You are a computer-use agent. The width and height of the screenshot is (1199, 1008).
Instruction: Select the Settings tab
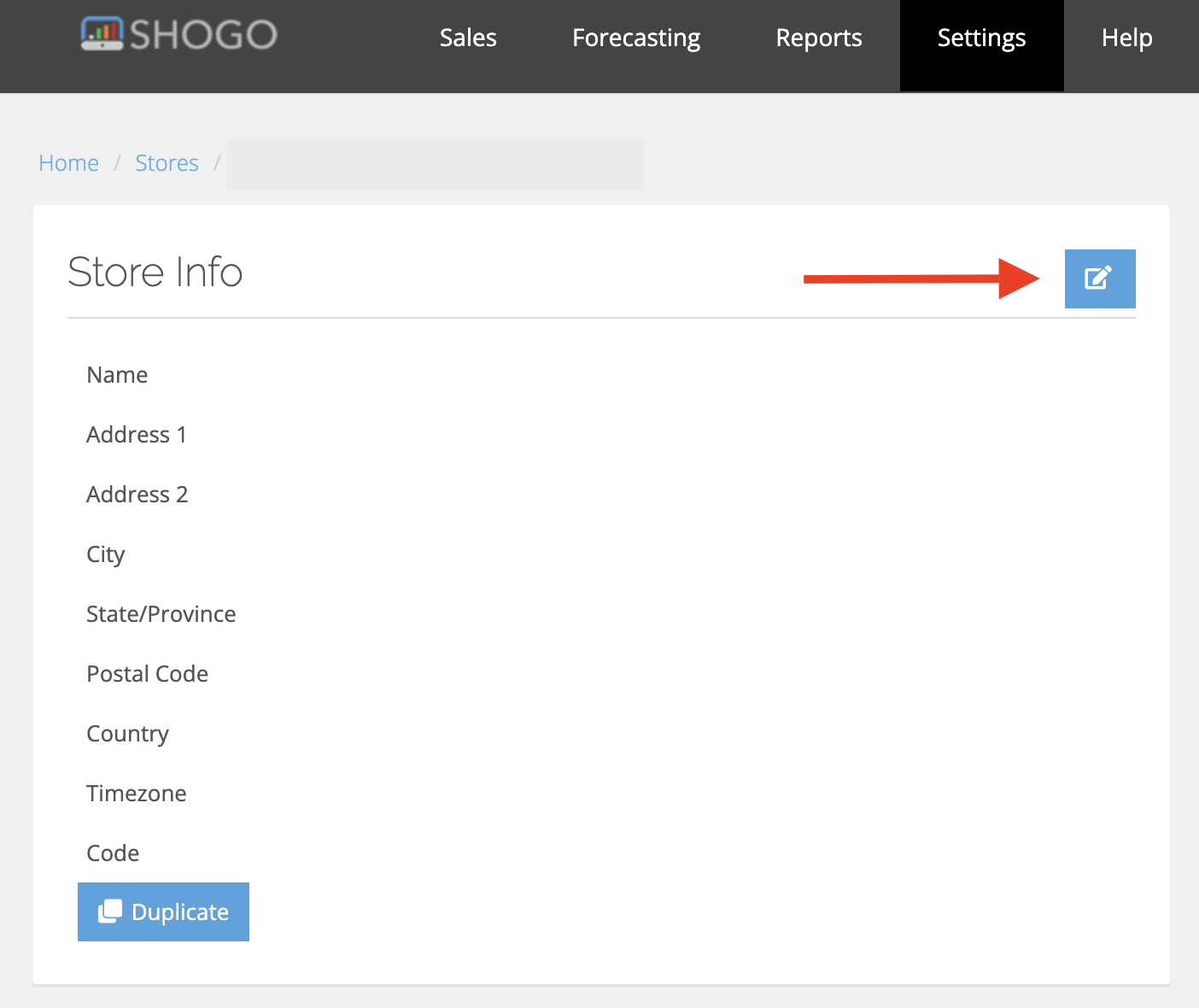click(x=981, y=38)
